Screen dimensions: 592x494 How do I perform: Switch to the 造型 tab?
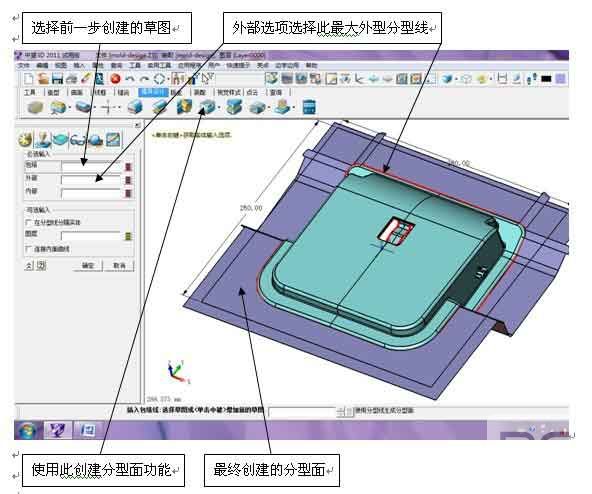(x=54, y=93)
